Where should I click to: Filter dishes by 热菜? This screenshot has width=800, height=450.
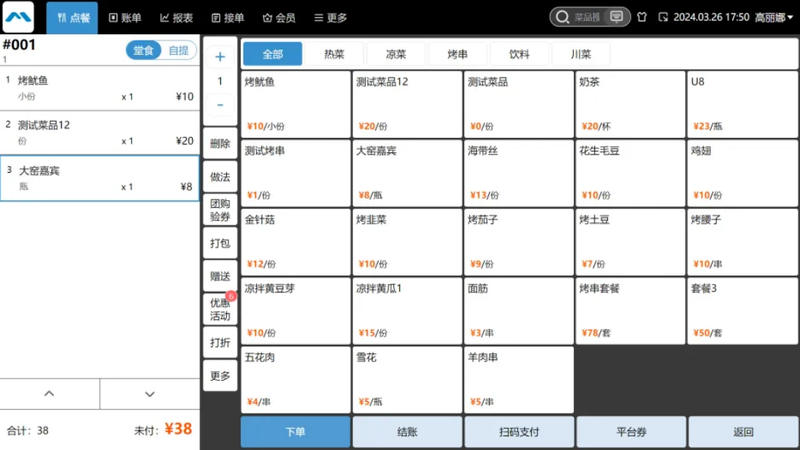tap(334, 54)
